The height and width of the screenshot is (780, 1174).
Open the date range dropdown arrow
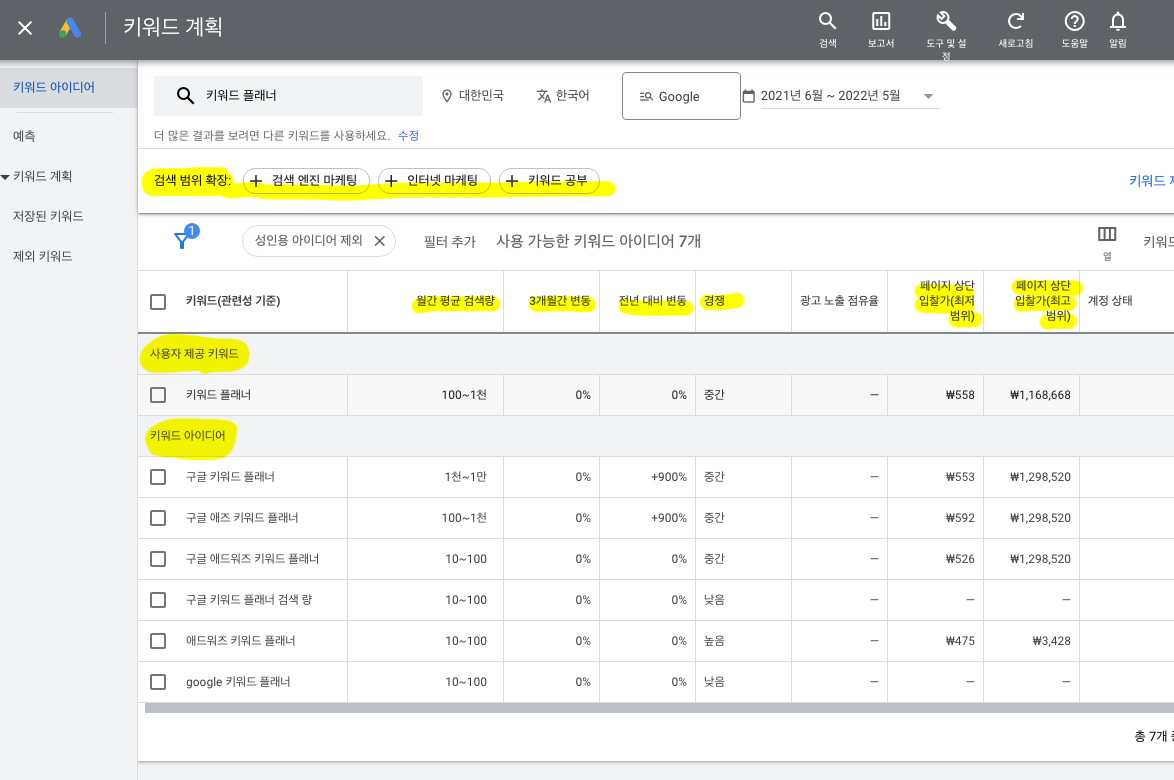click(x=928, y=96)
